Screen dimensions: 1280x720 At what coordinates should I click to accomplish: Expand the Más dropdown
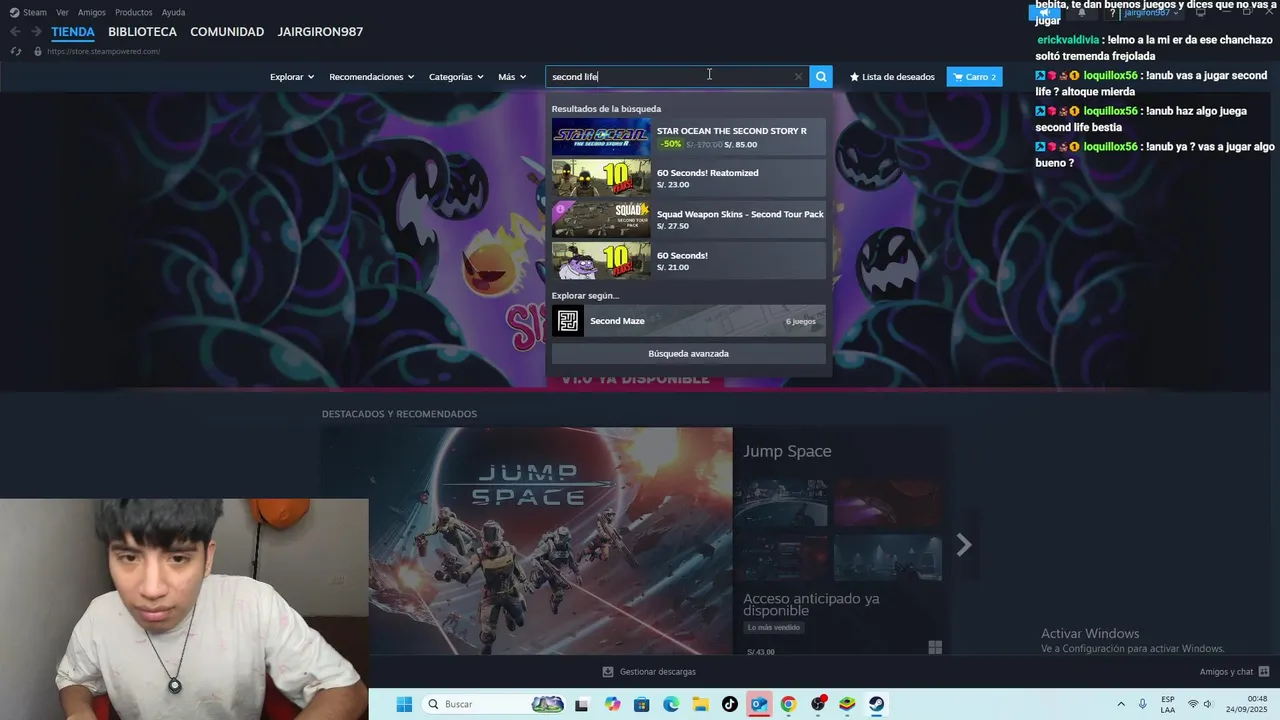tap(512, 77)
